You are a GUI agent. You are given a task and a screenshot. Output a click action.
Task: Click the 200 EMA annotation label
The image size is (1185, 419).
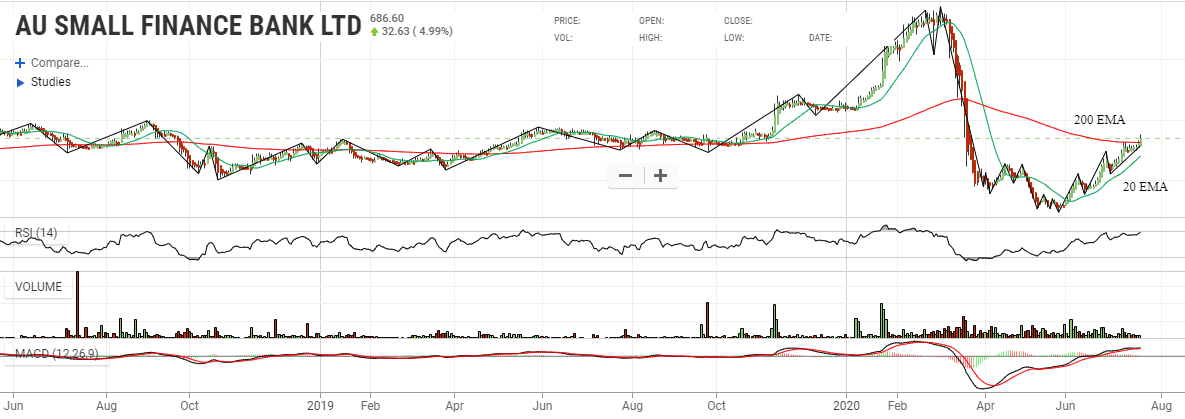click(x=1100, y=119)
